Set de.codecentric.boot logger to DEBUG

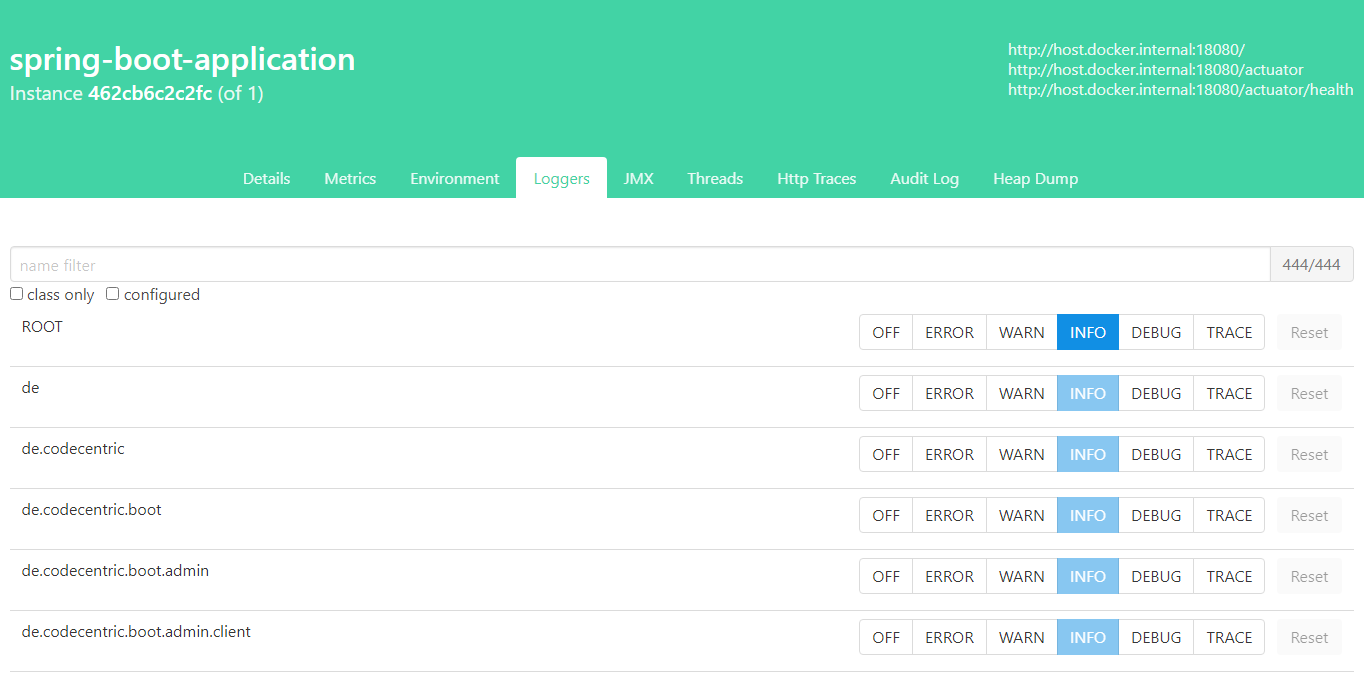click(1156, 515)
